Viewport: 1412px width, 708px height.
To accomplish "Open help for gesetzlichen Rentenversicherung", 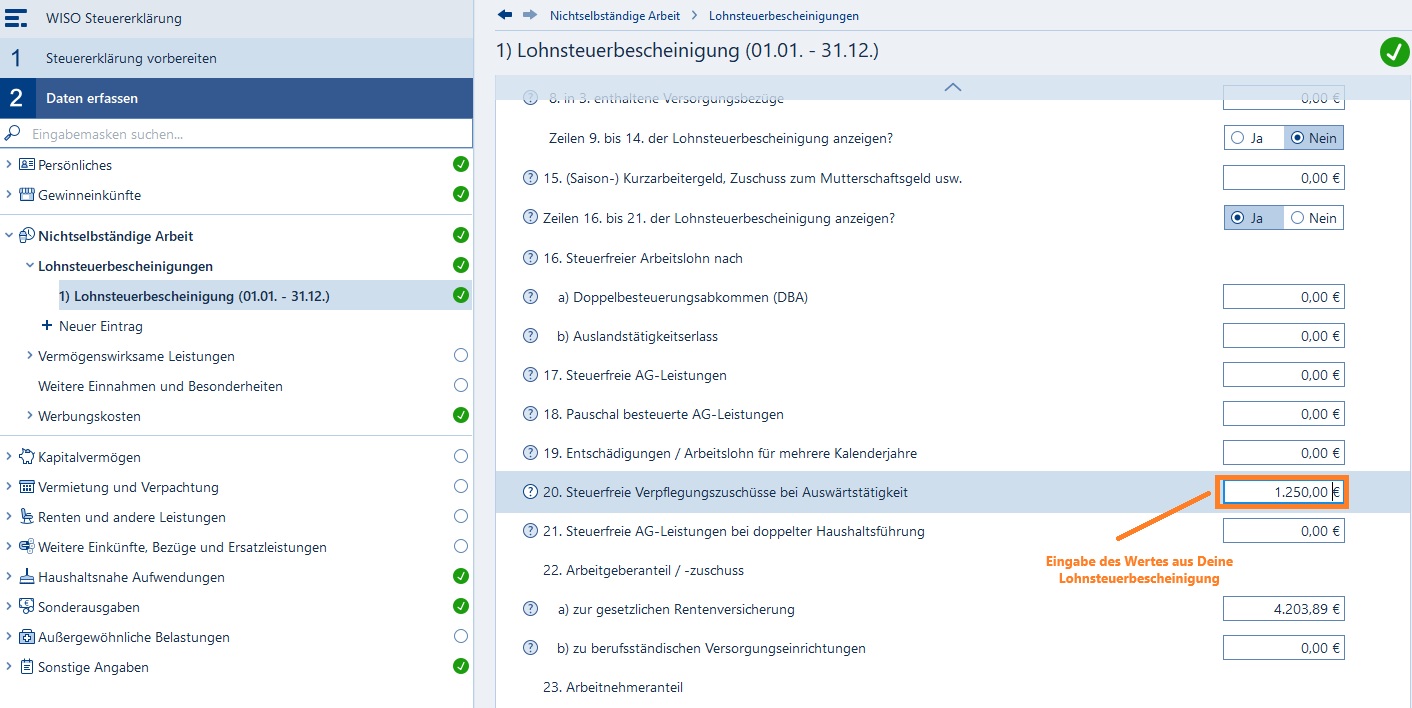I will point(531,609).
